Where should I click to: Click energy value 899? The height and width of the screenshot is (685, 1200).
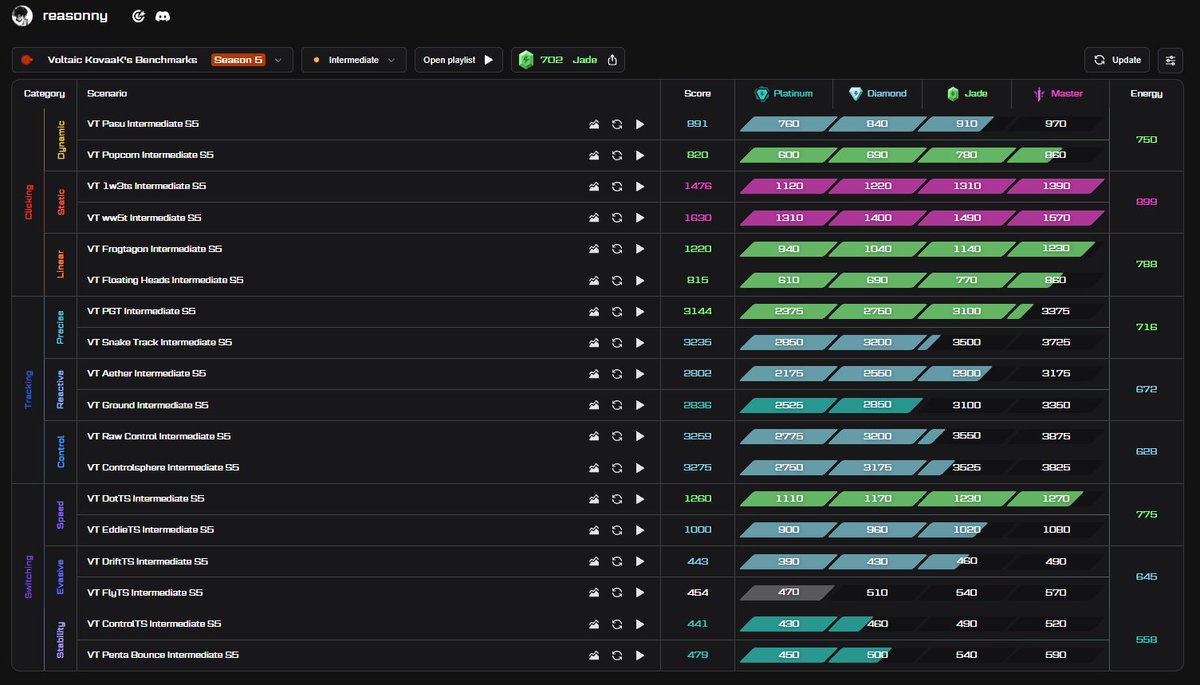click(x=1146, y=202)
